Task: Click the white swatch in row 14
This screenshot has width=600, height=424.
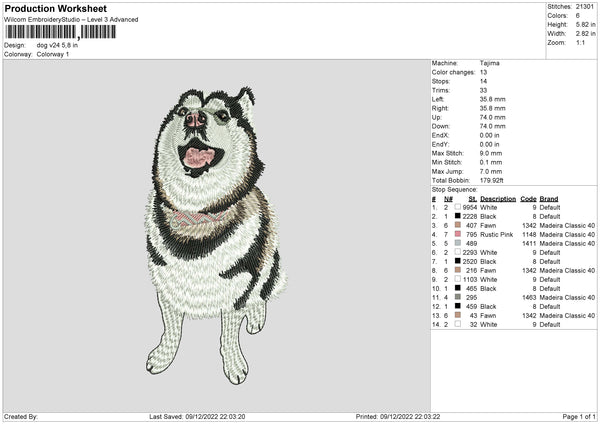Action: [x=458, y=324]
